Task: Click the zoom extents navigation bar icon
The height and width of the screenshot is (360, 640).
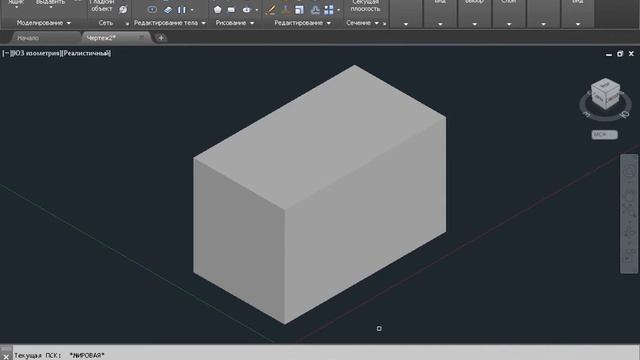Action: (629, 210)
